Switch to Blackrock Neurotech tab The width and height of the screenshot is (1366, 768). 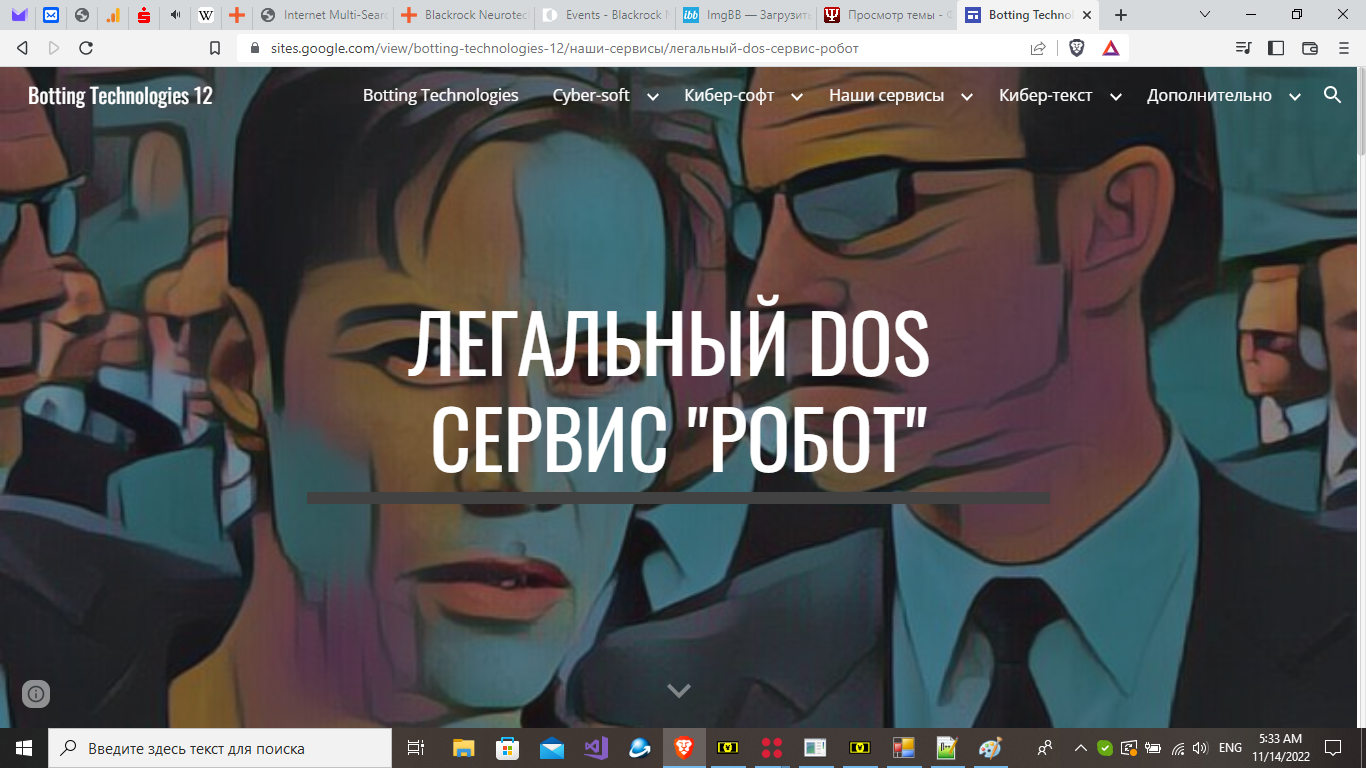pyautogui.click(x=463, y=15)
